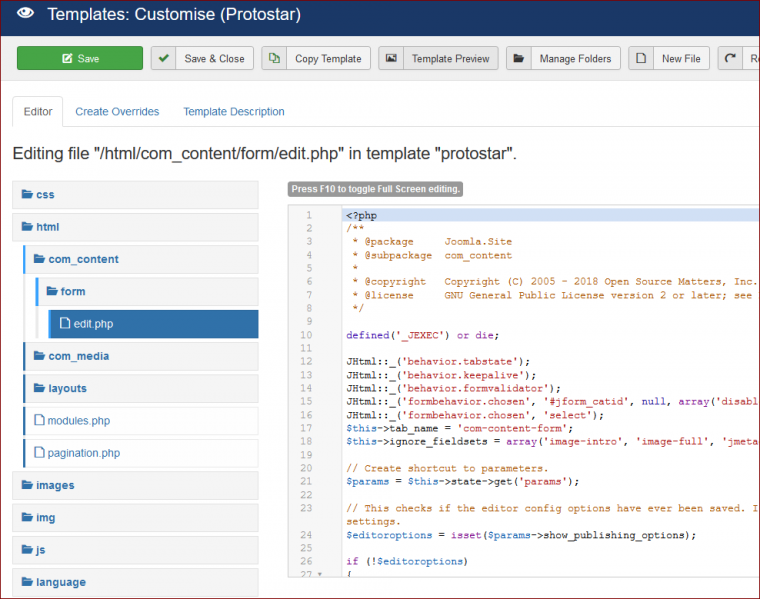The height and width of the screenshot is (599, 760).
Task: Click the partially visible rename arrow icon
Action: tap(732, 59)
